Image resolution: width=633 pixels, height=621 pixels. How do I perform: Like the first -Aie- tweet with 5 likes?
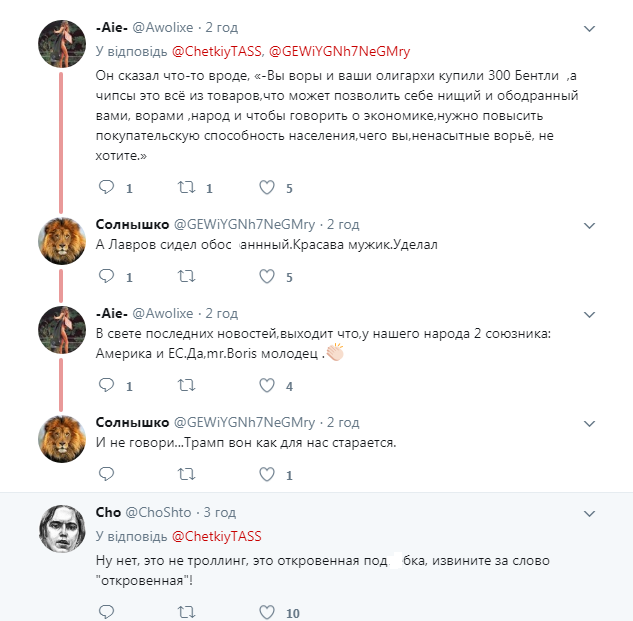[267, 187]
